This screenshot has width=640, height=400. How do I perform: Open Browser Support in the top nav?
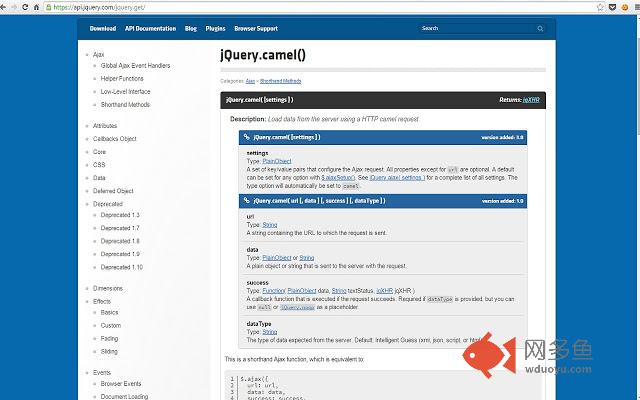(256, 29)
